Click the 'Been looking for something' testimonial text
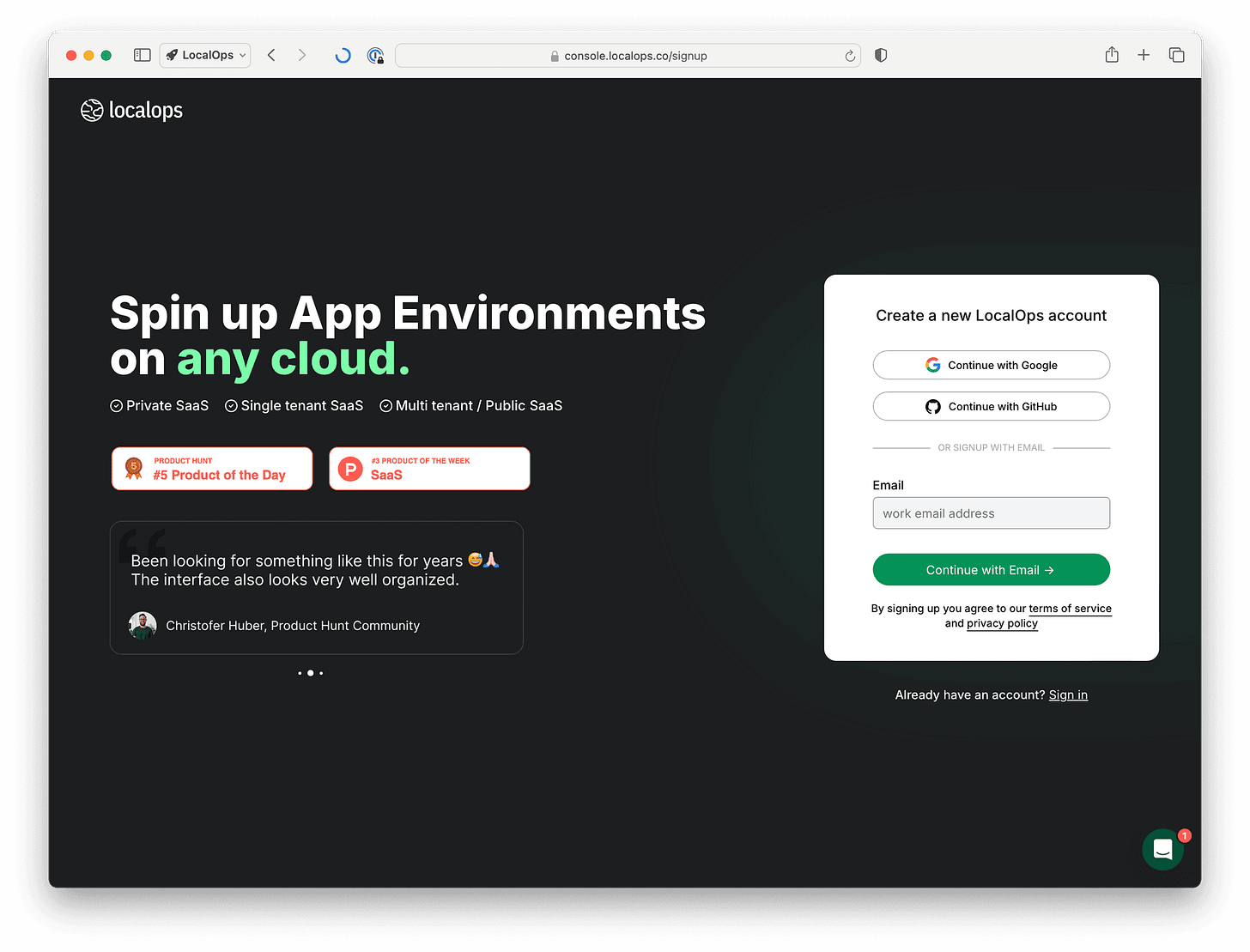 click(x=314, y=570)
